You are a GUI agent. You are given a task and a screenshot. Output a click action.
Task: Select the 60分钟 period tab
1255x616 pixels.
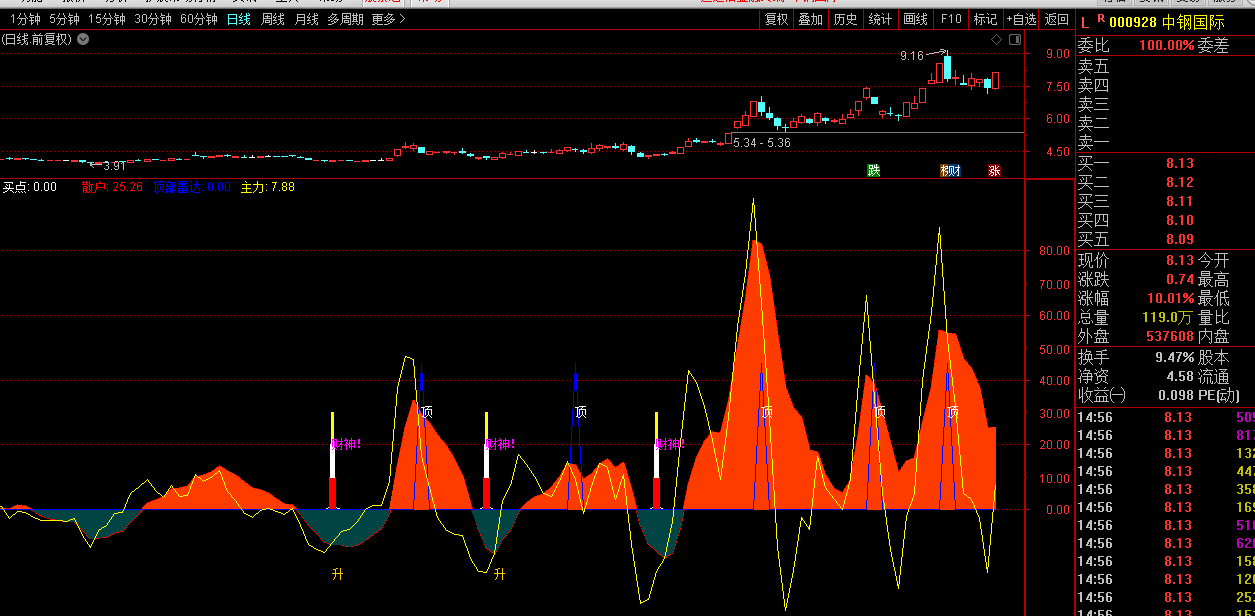coord(198,19)
